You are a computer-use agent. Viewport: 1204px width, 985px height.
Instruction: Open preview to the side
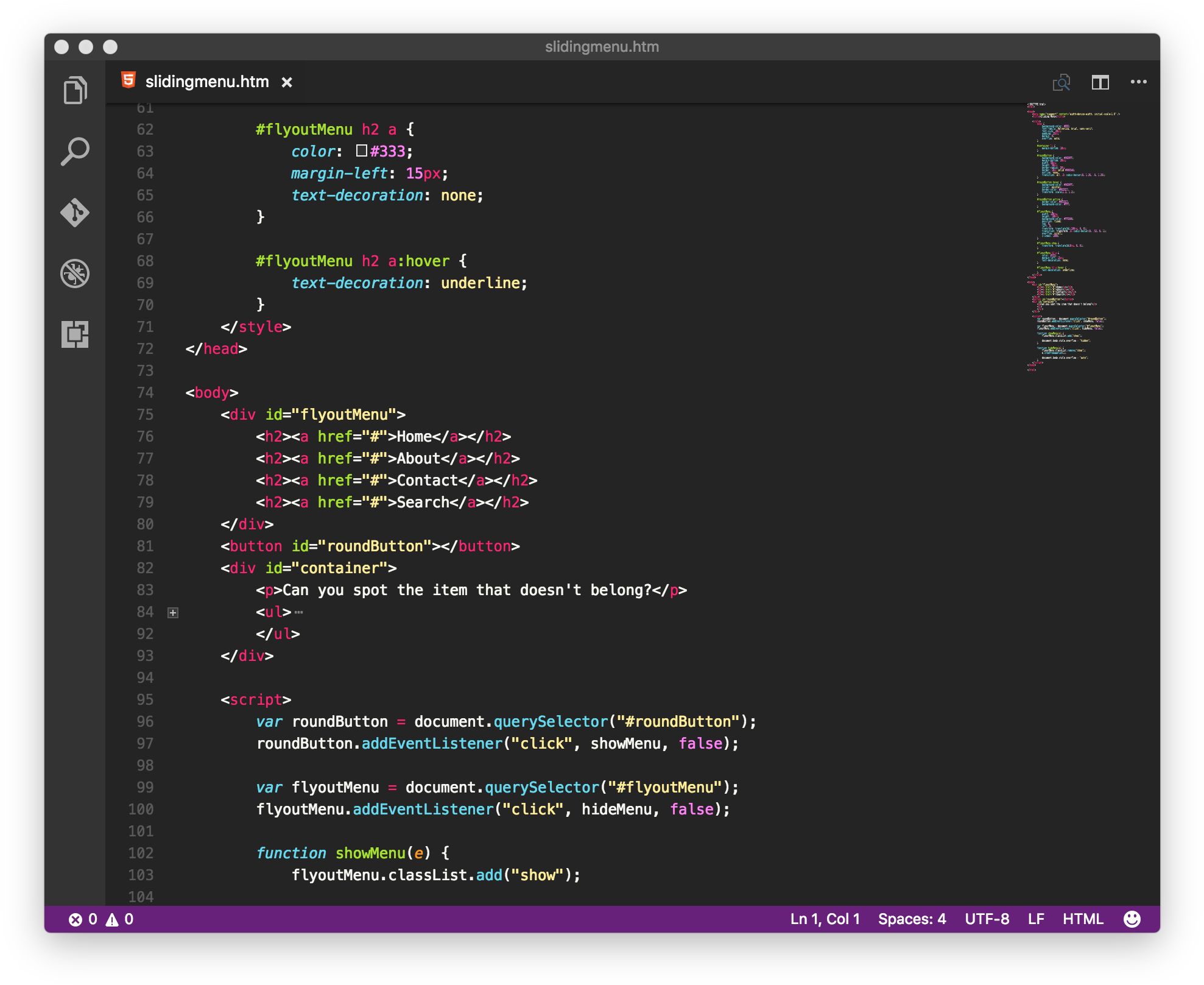click(1061, 82)
